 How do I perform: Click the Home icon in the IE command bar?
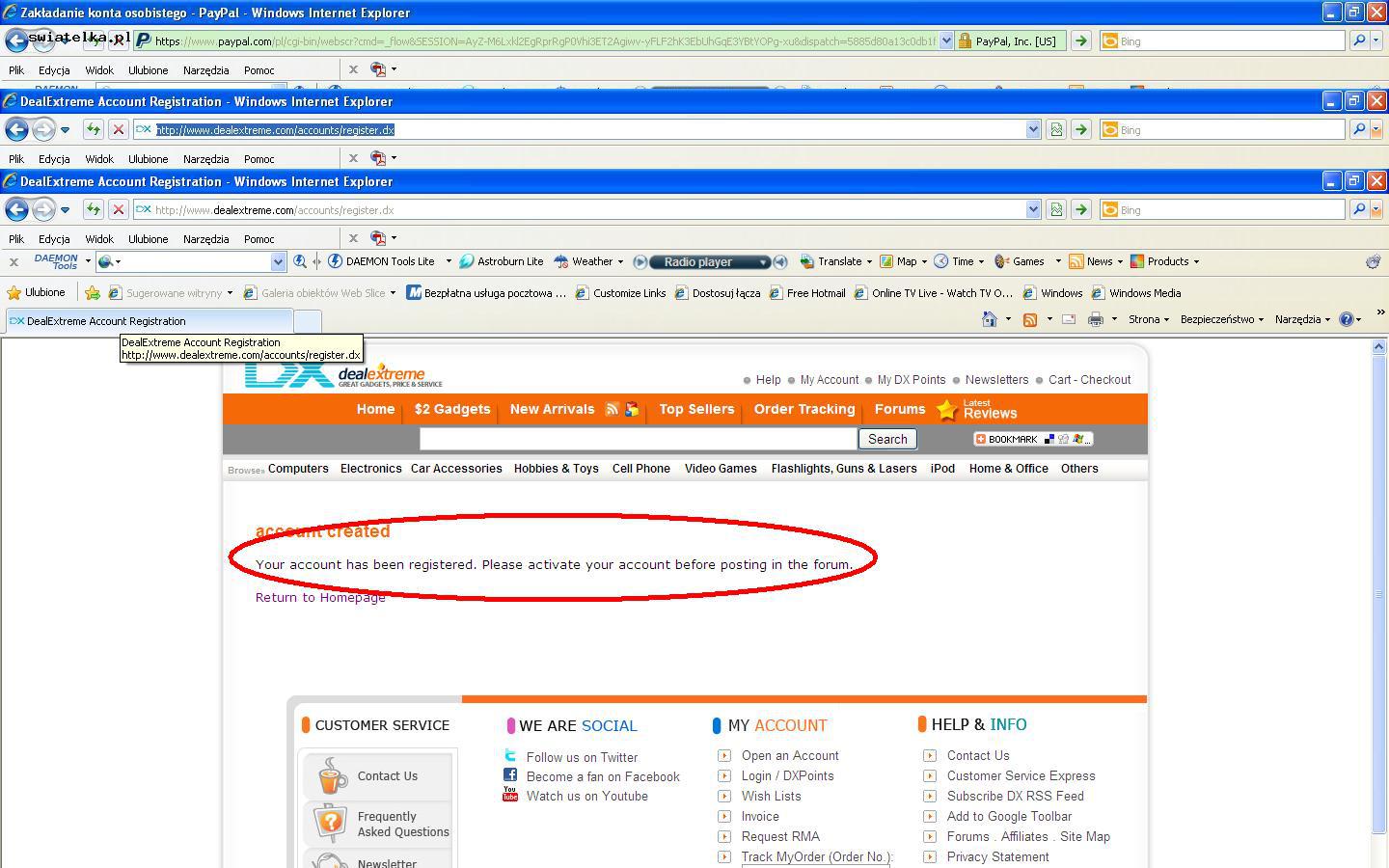tap(989, 319)
